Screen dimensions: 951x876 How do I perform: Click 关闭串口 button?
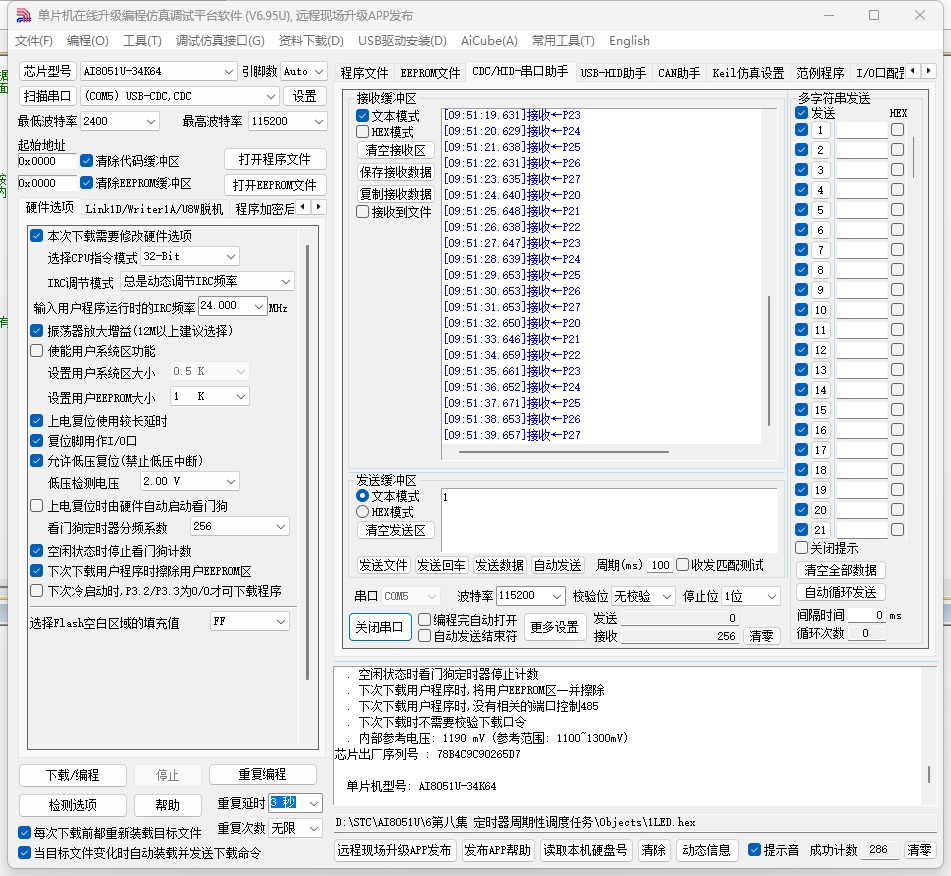tap(380, 627)
